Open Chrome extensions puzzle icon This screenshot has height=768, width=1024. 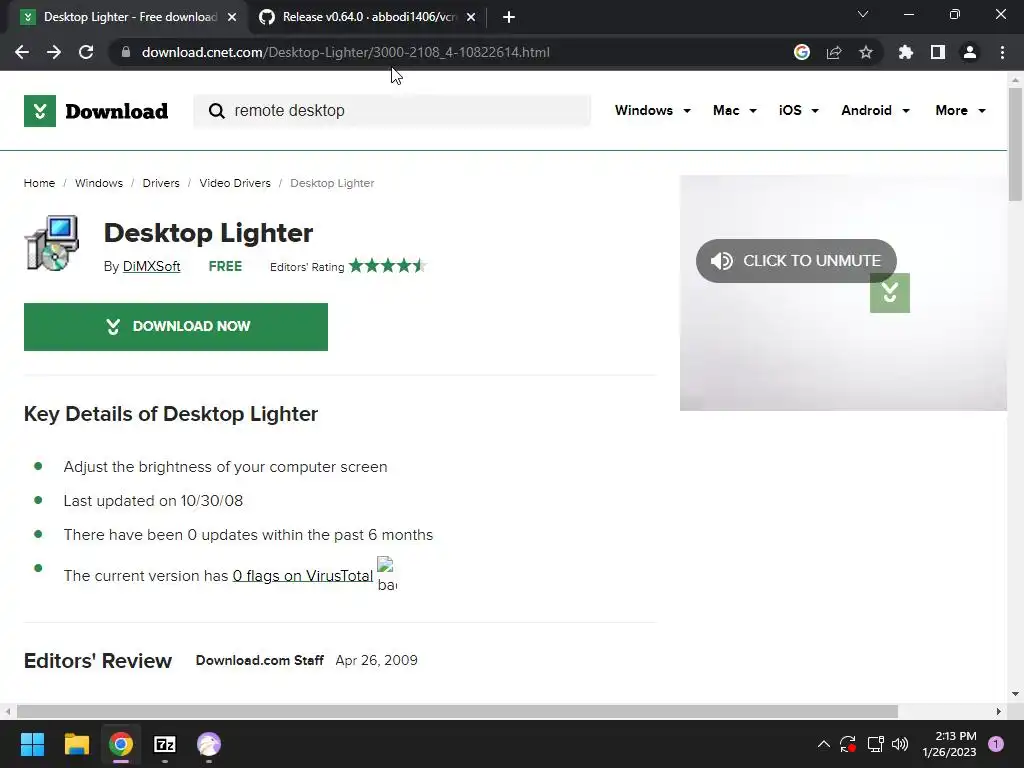pos(906,52)
